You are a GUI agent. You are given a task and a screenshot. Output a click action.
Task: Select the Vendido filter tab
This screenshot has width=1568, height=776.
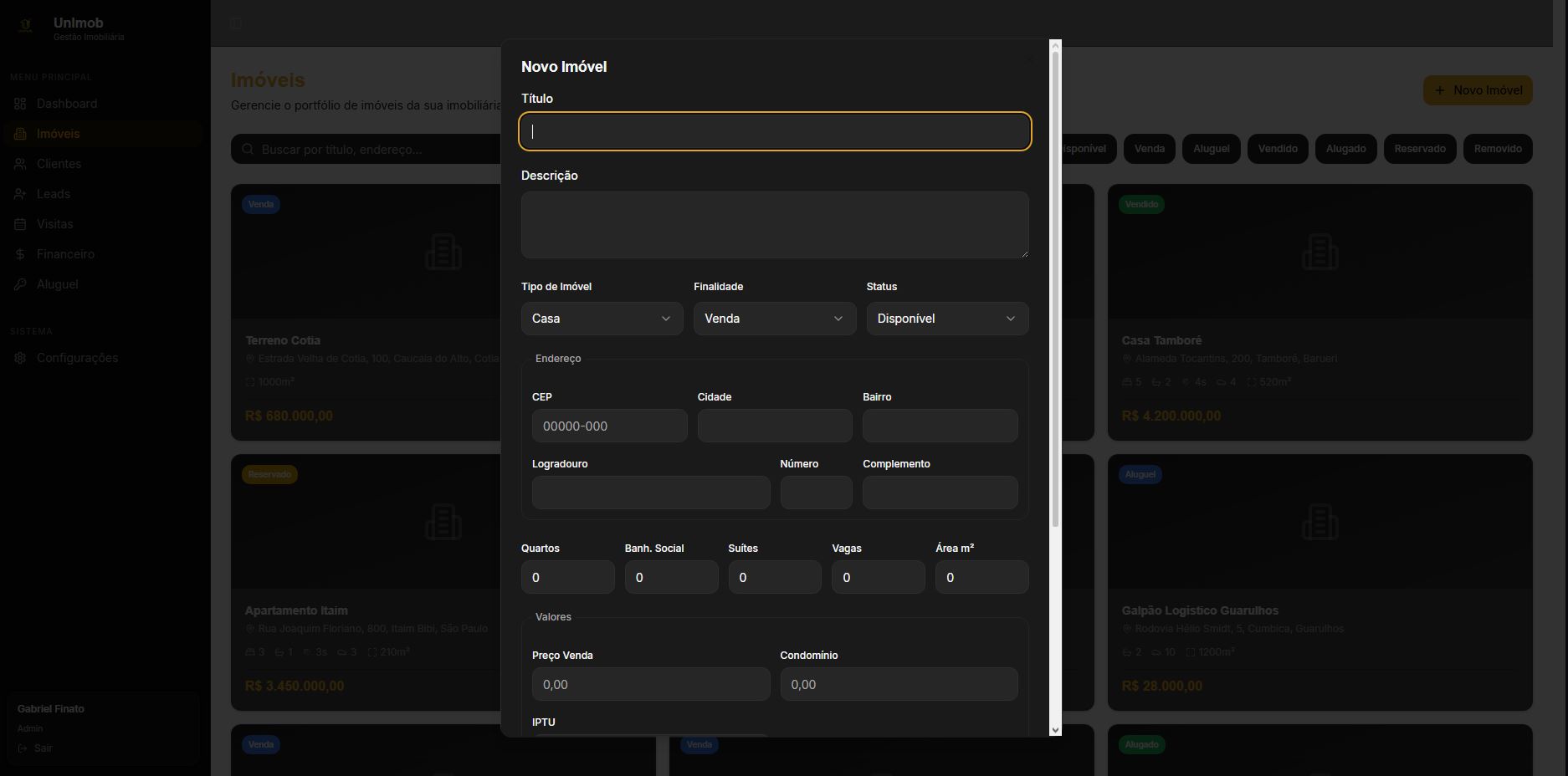1278,149
